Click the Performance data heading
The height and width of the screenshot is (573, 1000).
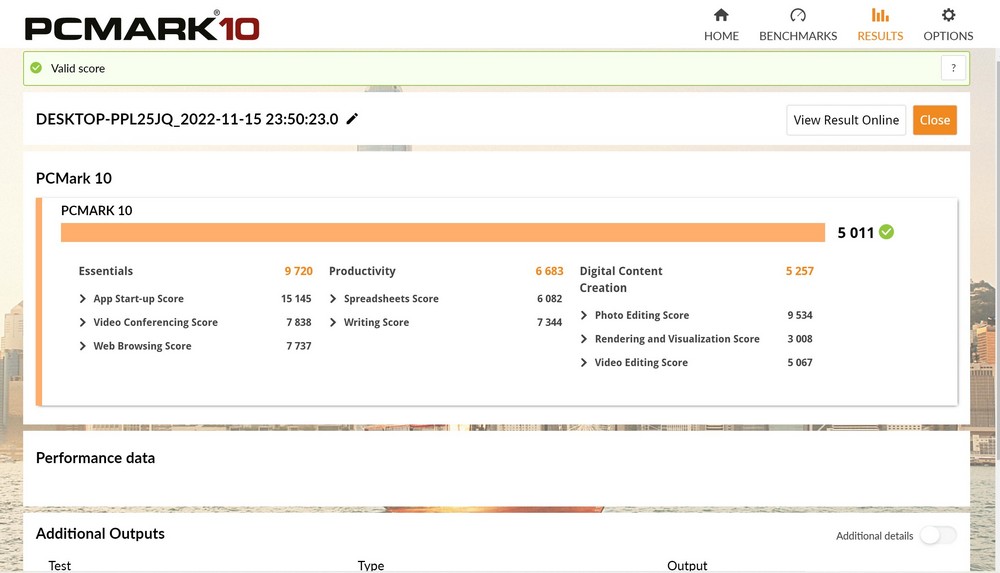(95, 458)
